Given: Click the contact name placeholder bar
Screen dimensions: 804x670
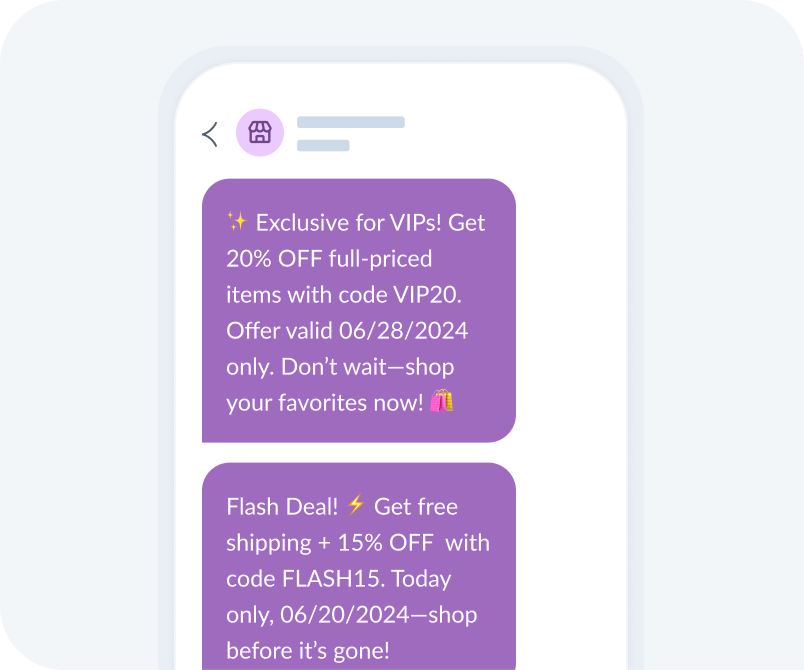Looking at the screenshot, I should [350, 121].
